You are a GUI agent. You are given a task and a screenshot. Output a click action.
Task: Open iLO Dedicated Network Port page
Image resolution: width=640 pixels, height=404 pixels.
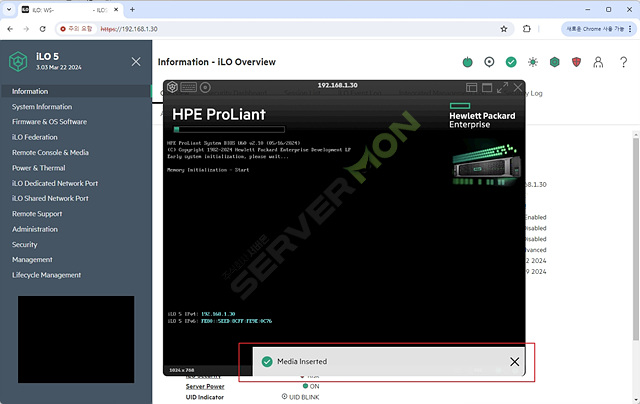pos(55,183)
